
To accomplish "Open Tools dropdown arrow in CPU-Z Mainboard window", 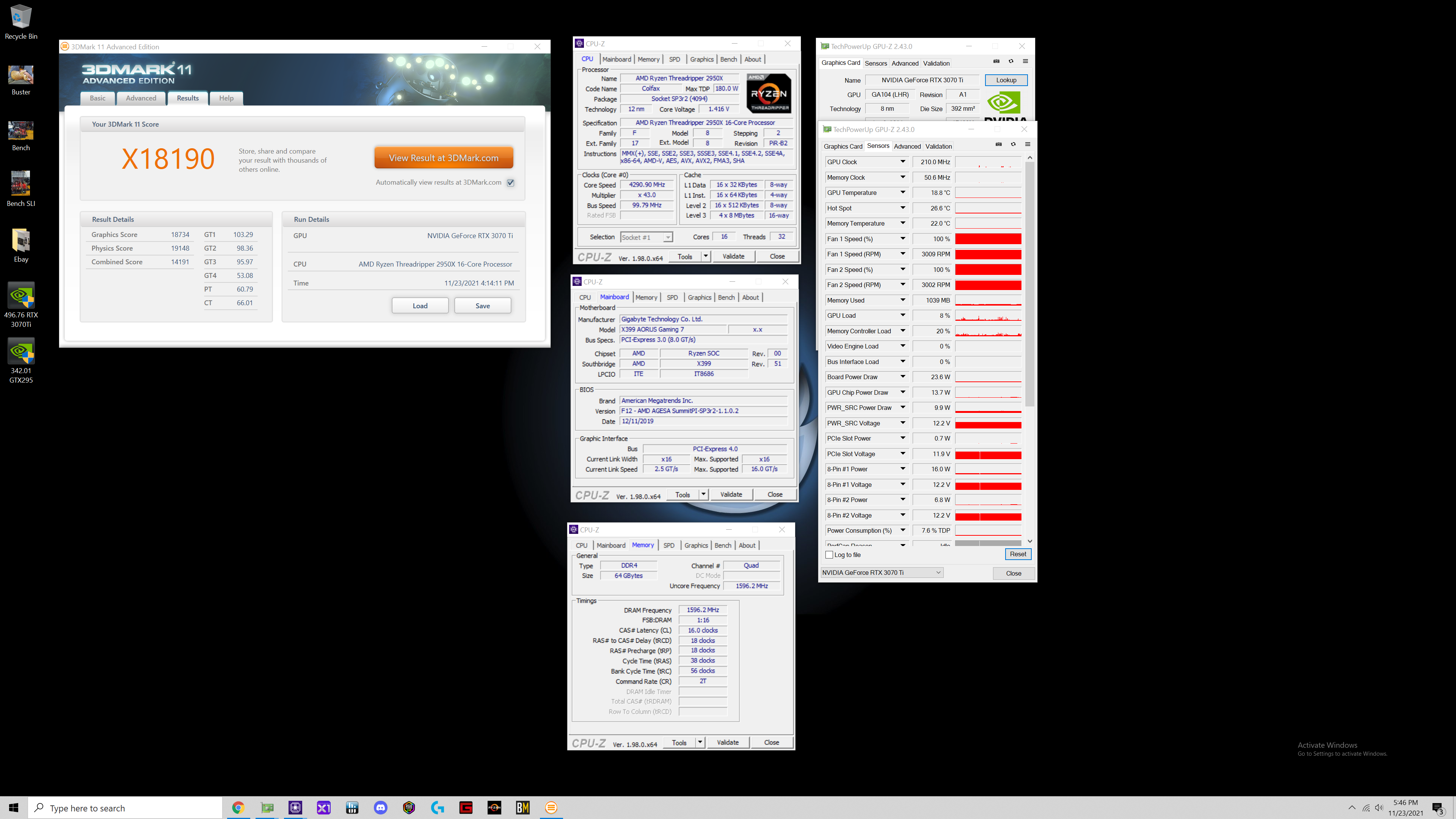I will (x=703, y=494).
